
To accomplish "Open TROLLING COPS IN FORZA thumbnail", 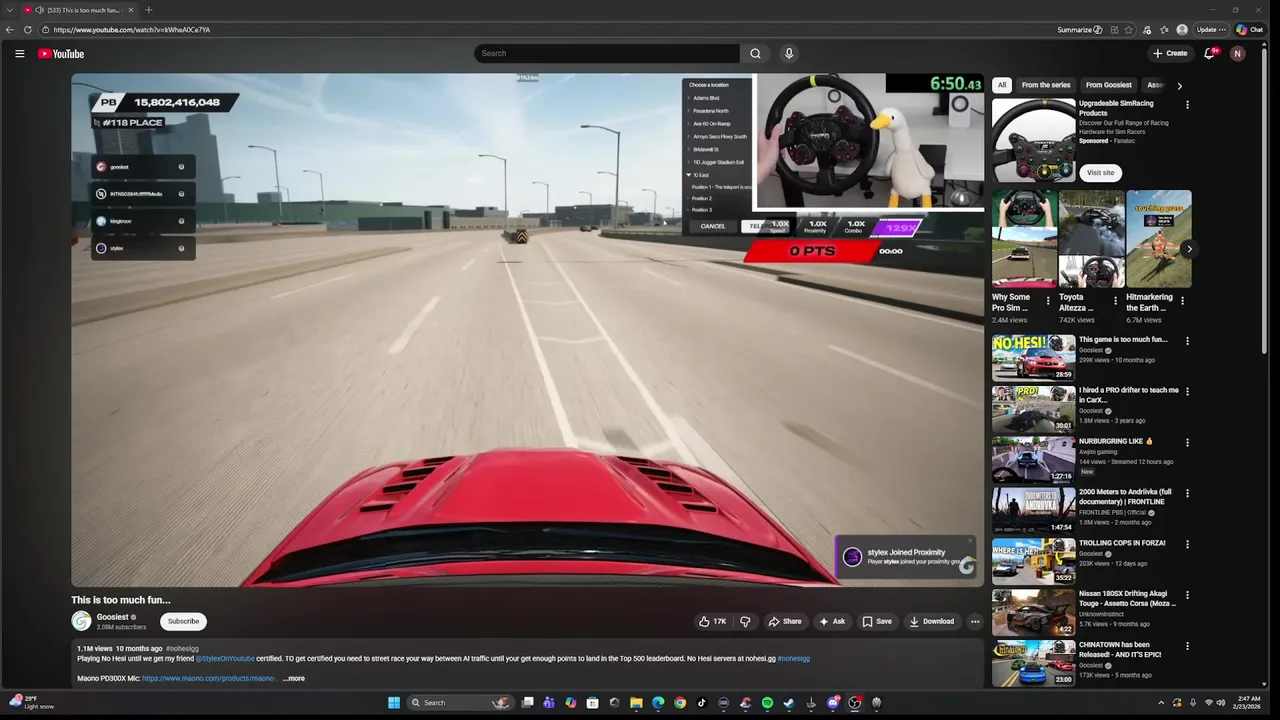I will [x=1034, y=561].
